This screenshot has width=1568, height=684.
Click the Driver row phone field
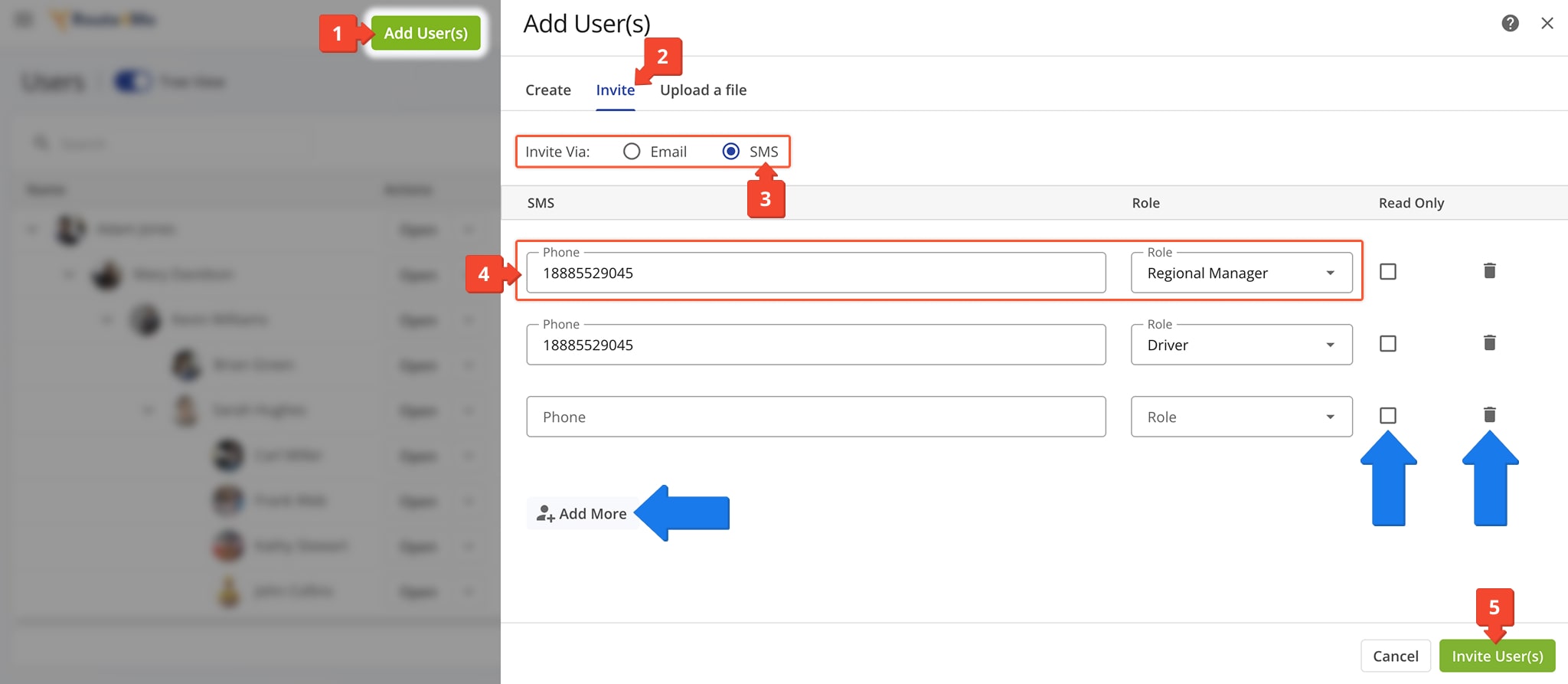click(x=816, y=345)
